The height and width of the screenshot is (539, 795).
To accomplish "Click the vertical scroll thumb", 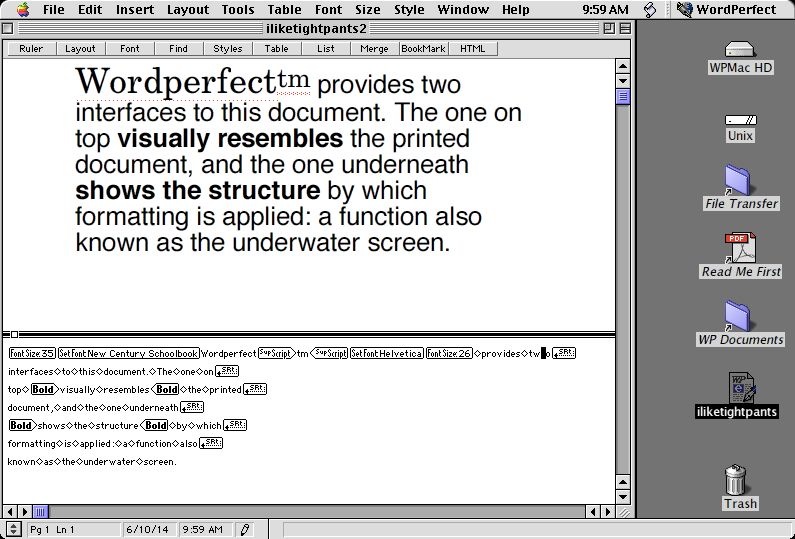I will (623, 97).
